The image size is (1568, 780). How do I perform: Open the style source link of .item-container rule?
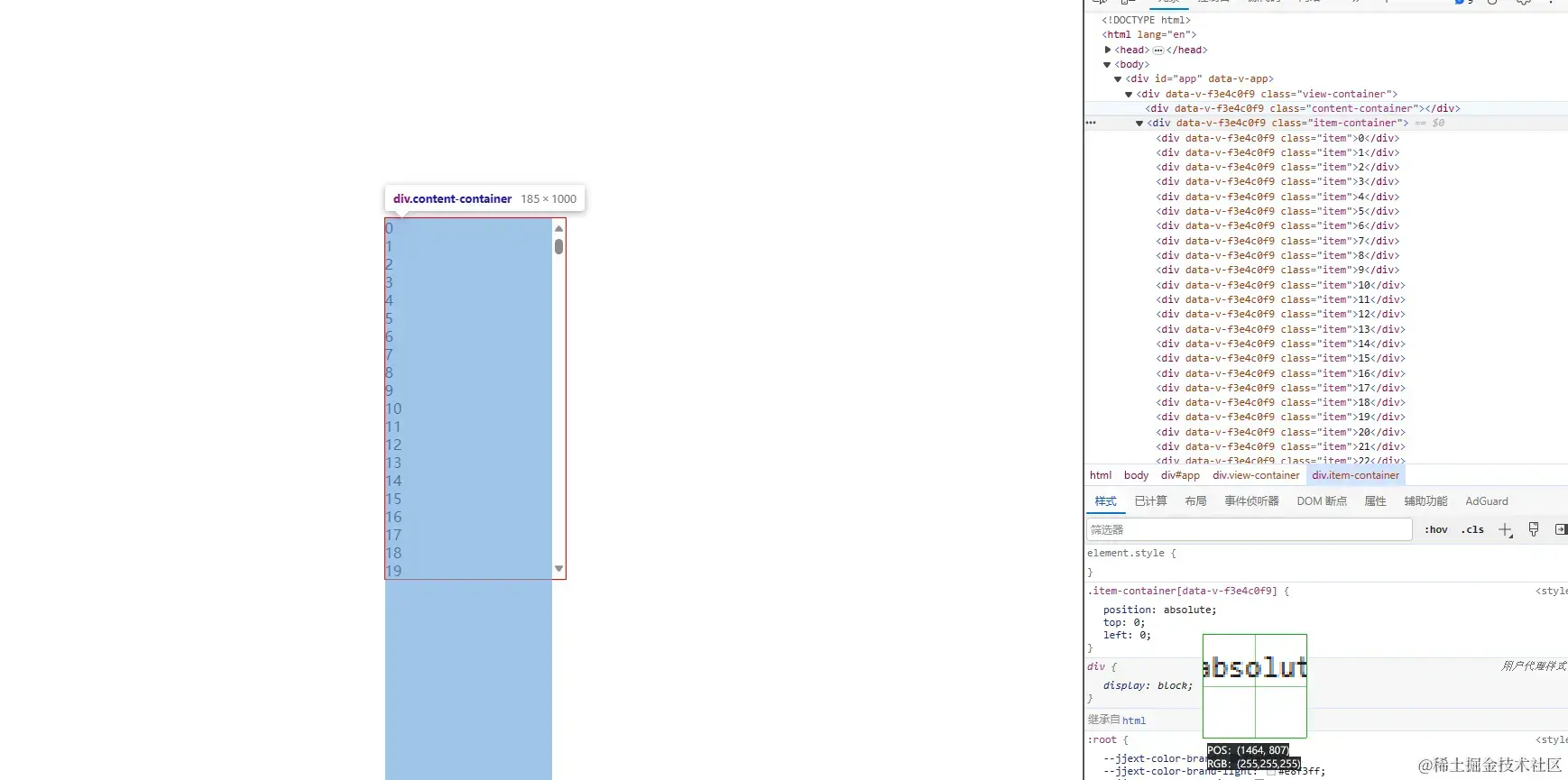point(1552,591)
